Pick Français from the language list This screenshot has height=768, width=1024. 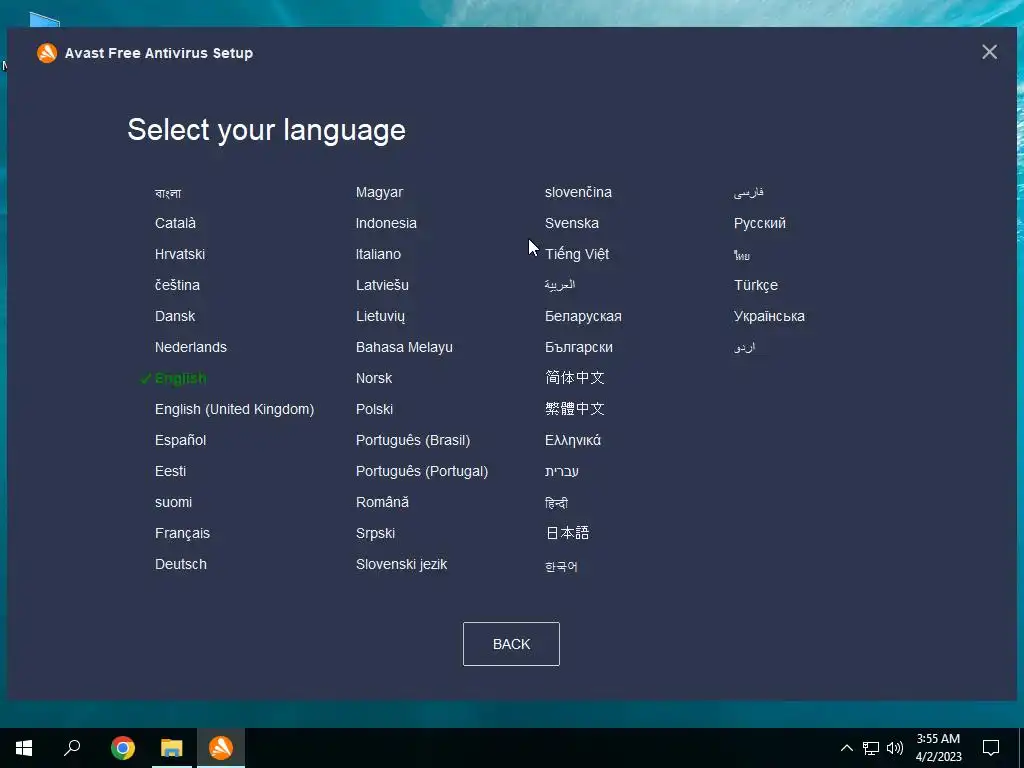click(182, 534)
